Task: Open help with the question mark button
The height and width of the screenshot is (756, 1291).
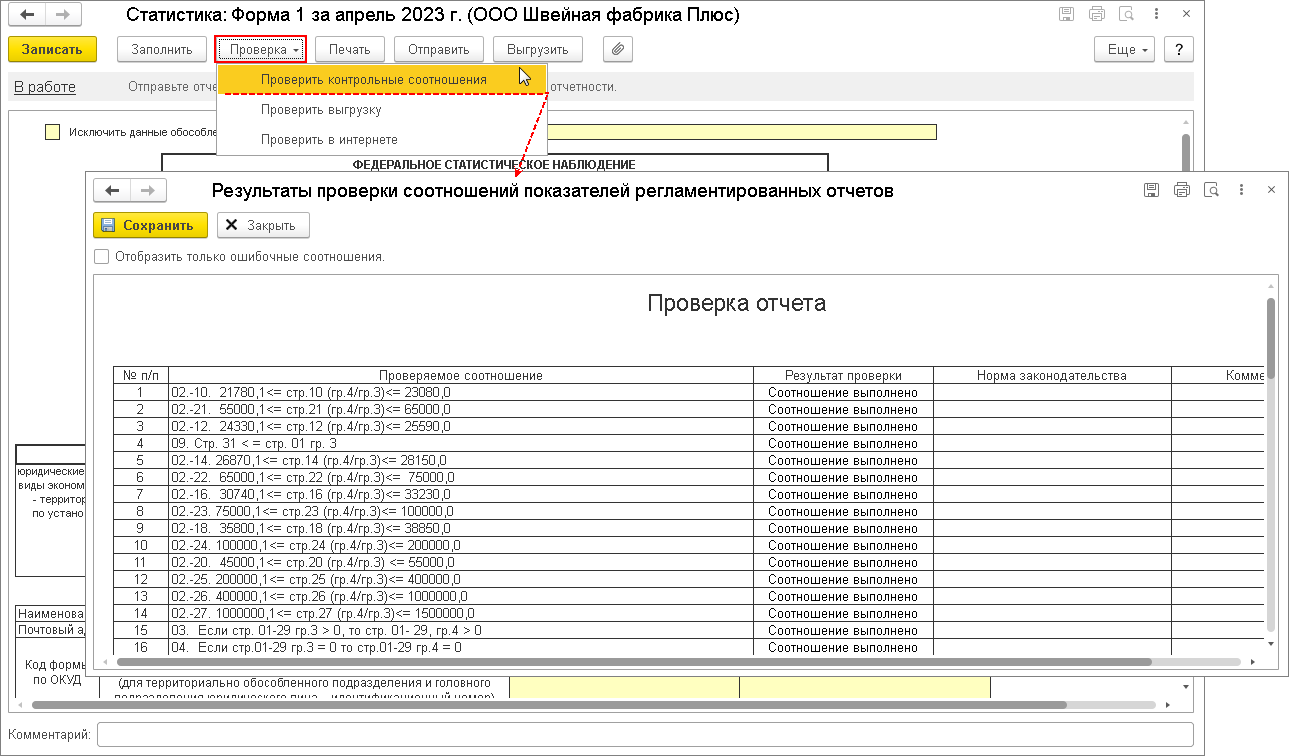Action: pyautogui.click(x=1179, y=49)
